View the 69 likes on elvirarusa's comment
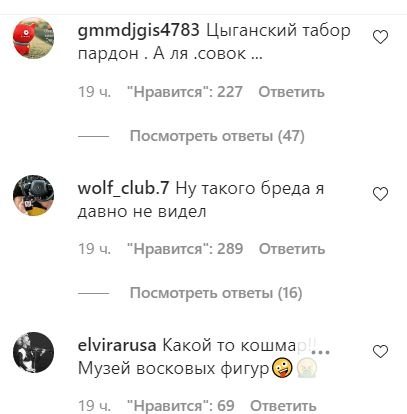Viewport: 407px width, 414px height. [181, 406]
